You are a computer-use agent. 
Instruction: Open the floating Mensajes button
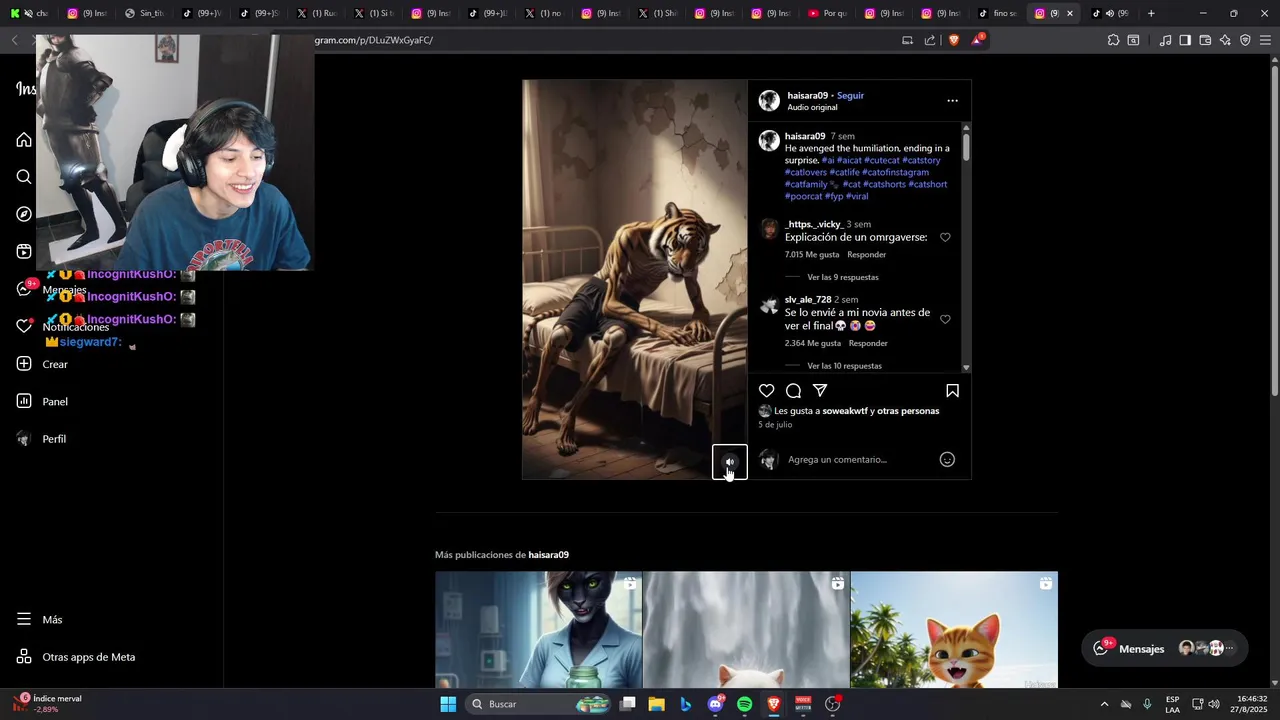click(1165, 648)
